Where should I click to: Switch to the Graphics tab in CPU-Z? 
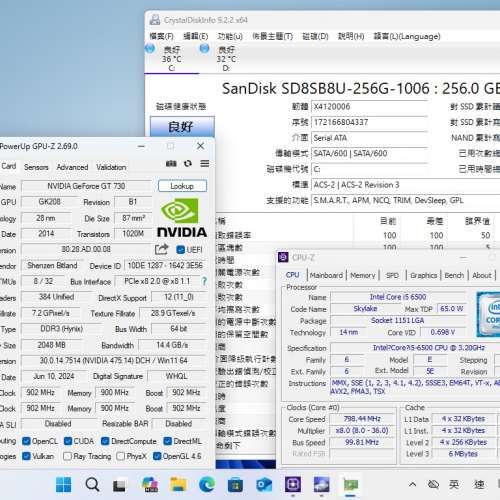click(423, 275)
